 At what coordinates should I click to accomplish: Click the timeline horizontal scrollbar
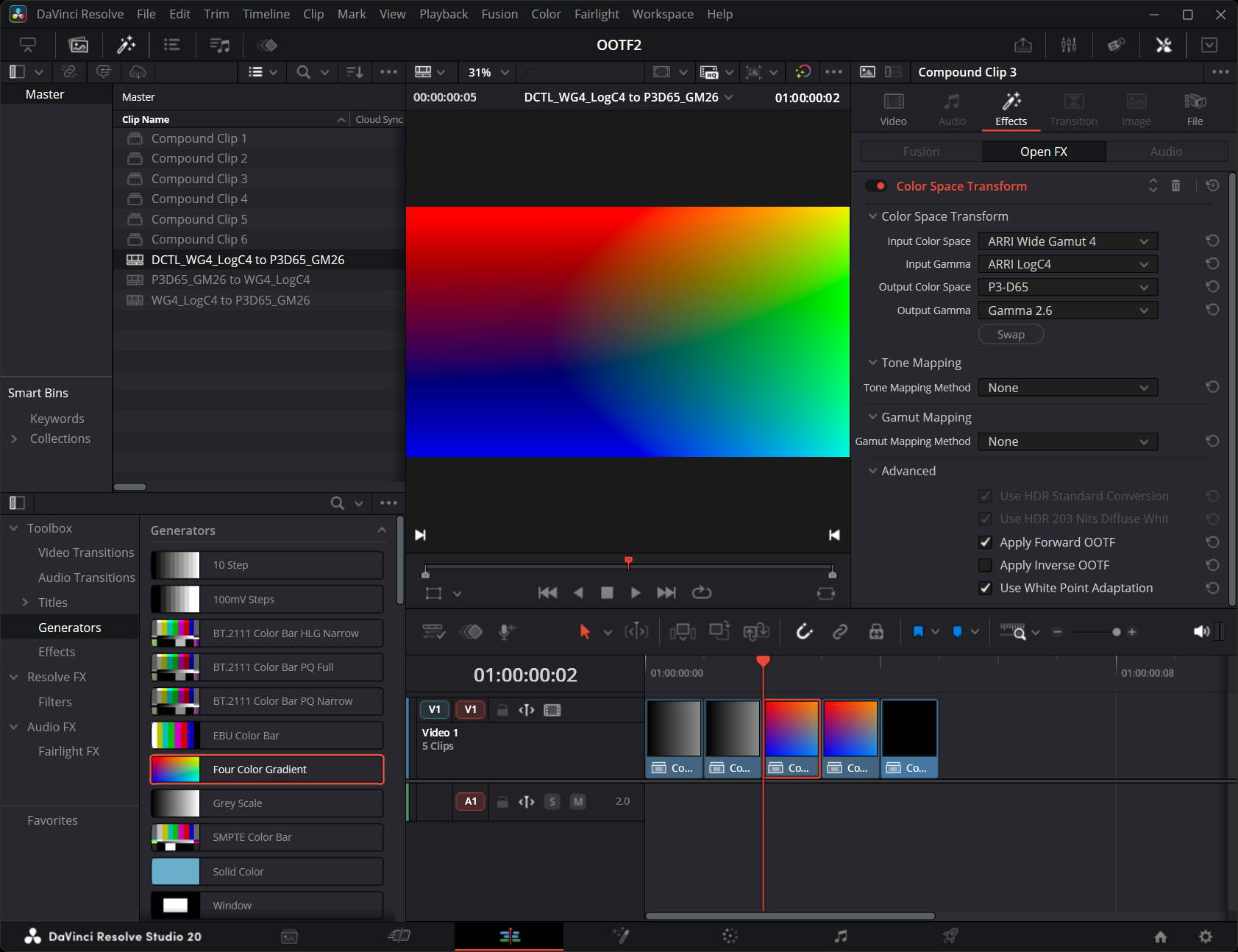(x=790, y=916)
